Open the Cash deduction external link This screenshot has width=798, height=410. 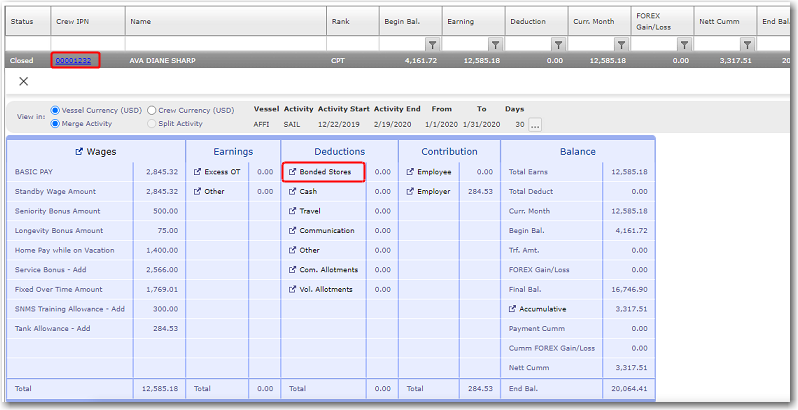point(292,191)
